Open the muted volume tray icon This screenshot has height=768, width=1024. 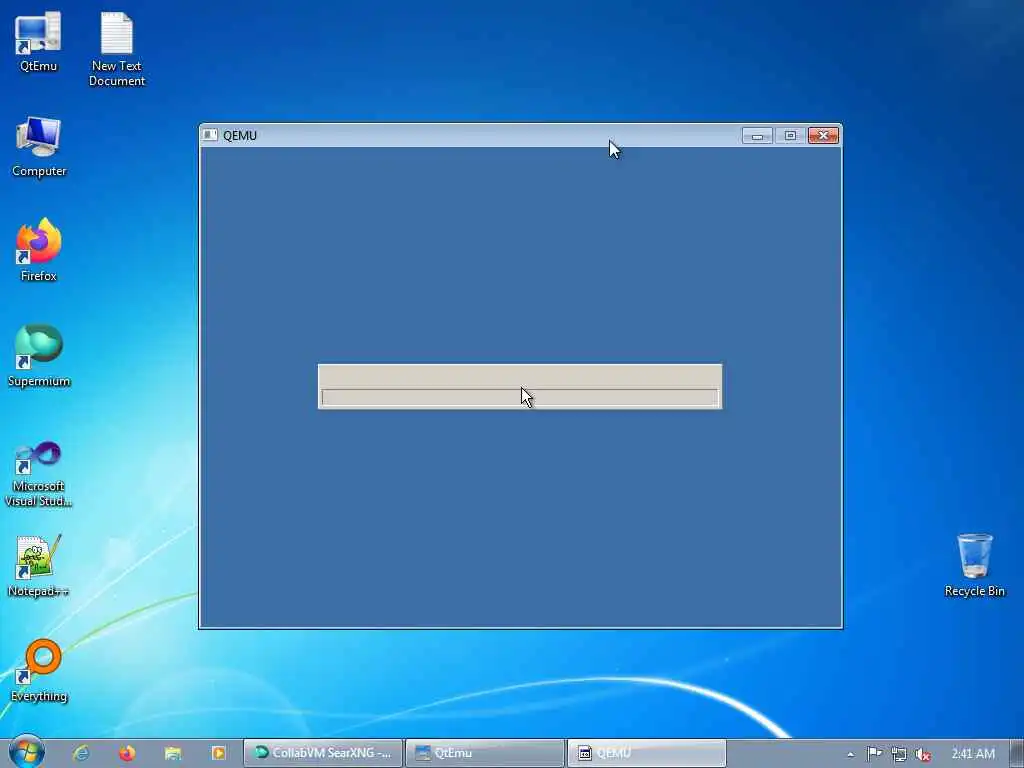pyautogui.click(x=923, y=754)
